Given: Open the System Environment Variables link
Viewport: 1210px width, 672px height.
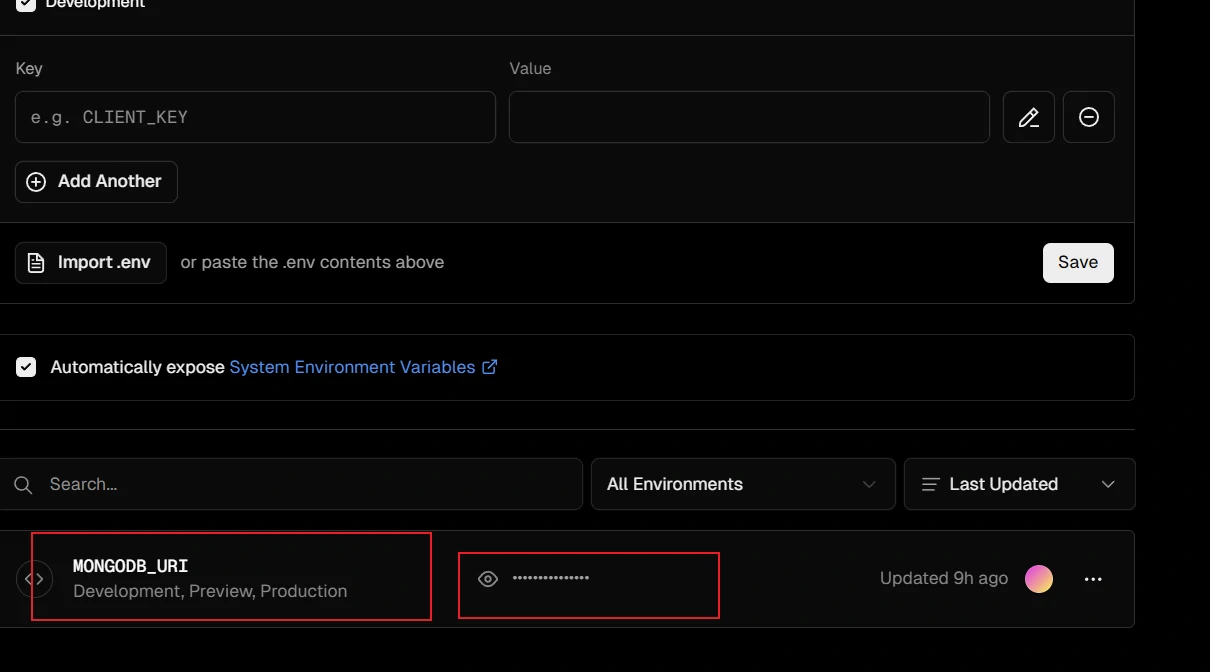Looking at the screenshot, I should pyautogui.click(x=352, y=367).
